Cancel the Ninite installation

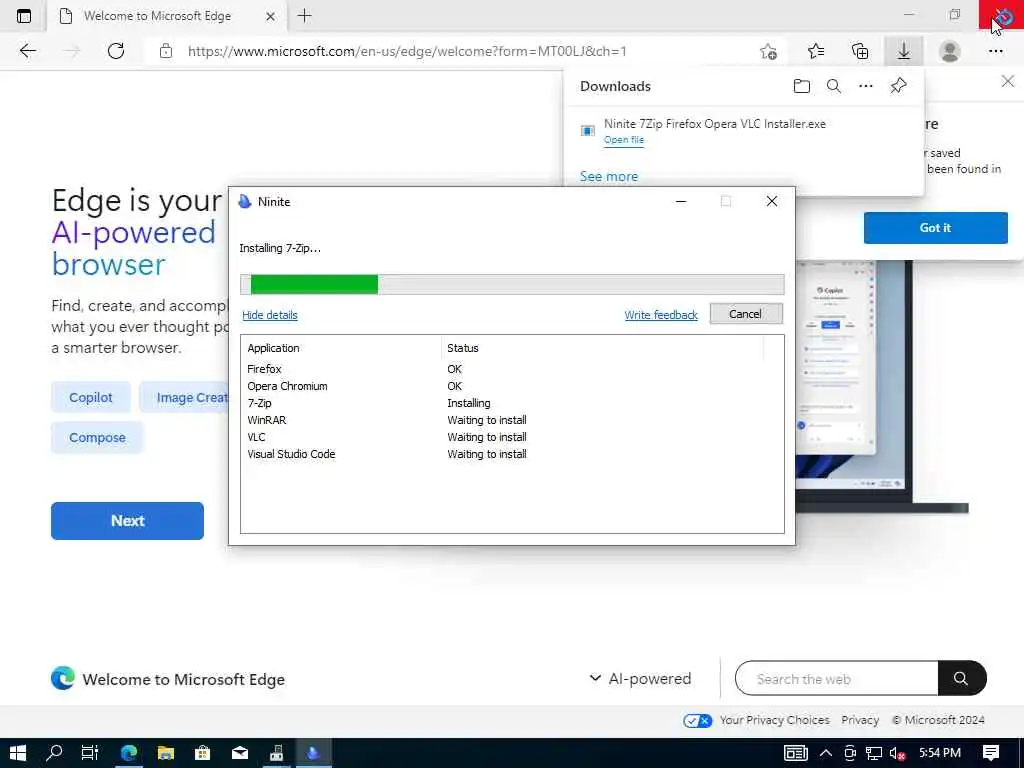coord(746,314)
